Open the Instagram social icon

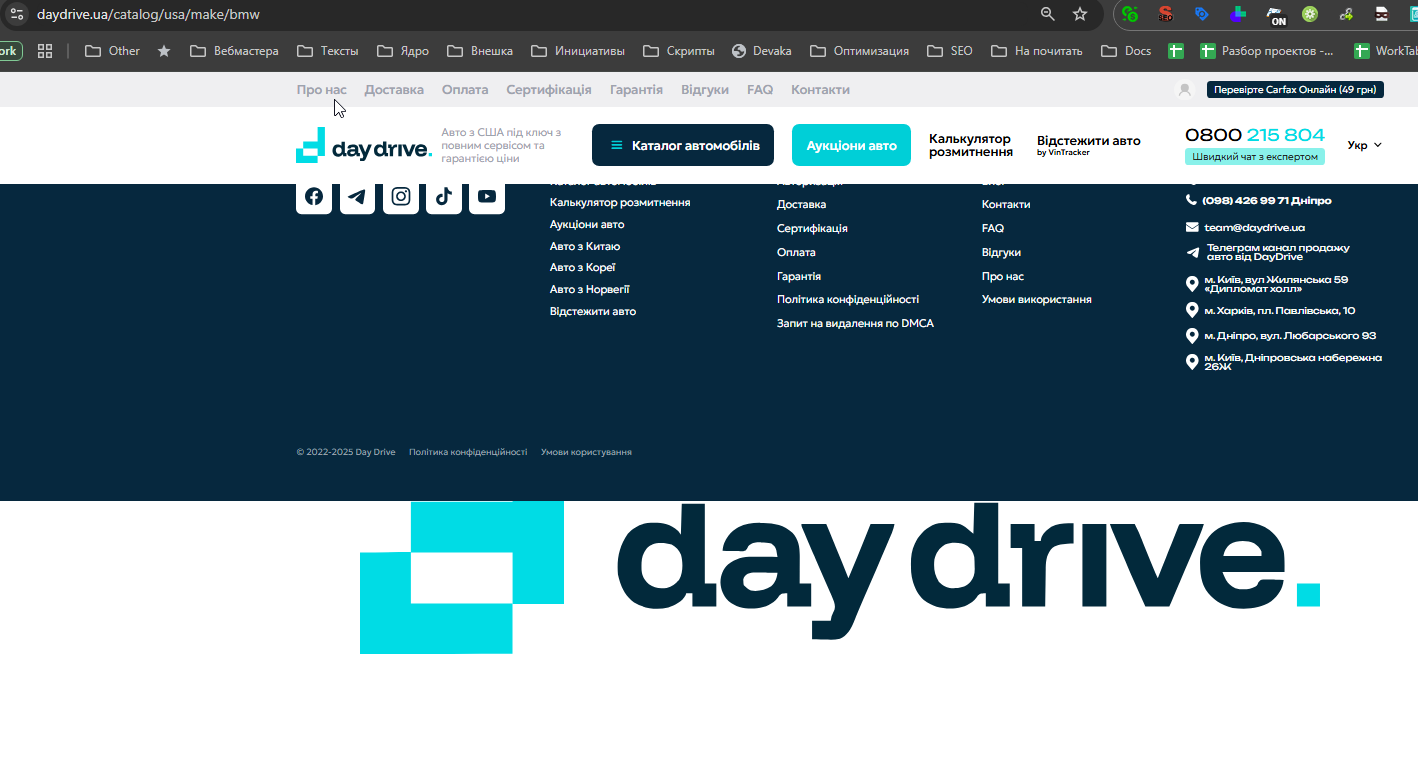(x=401, y=197)
